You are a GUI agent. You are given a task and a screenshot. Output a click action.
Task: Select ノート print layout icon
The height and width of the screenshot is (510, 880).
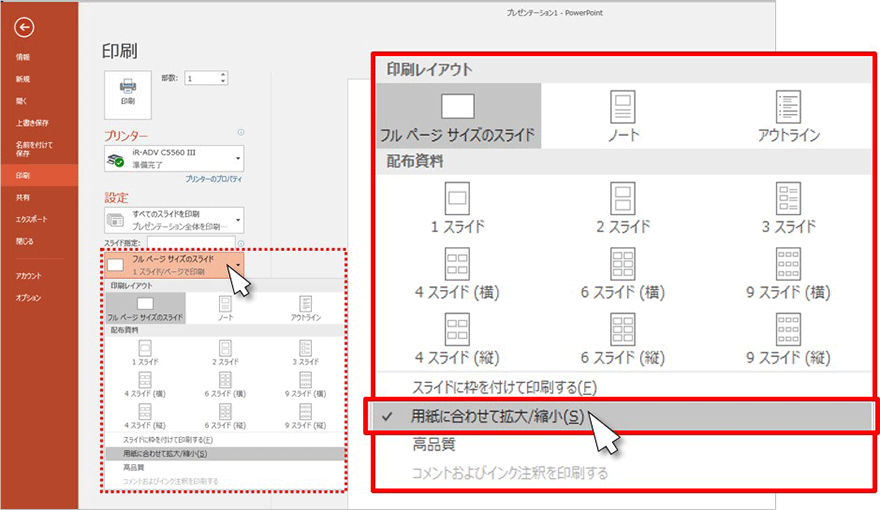(x=624, y=115)
